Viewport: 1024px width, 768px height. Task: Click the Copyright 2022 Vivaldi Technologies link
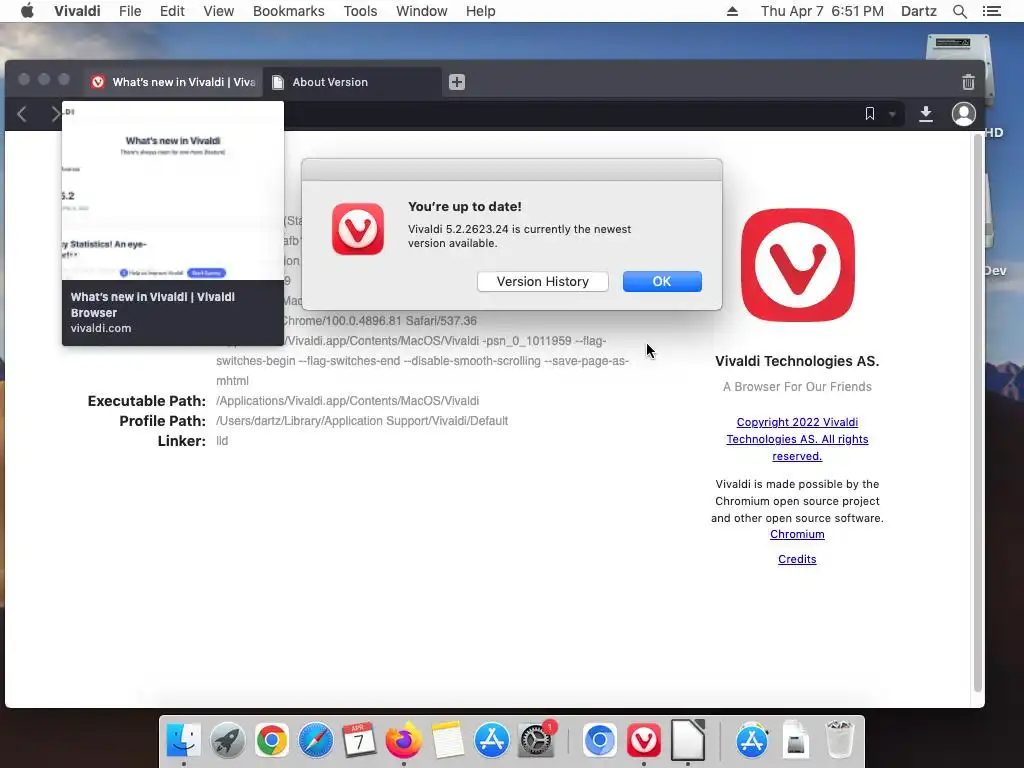[797, 440]
